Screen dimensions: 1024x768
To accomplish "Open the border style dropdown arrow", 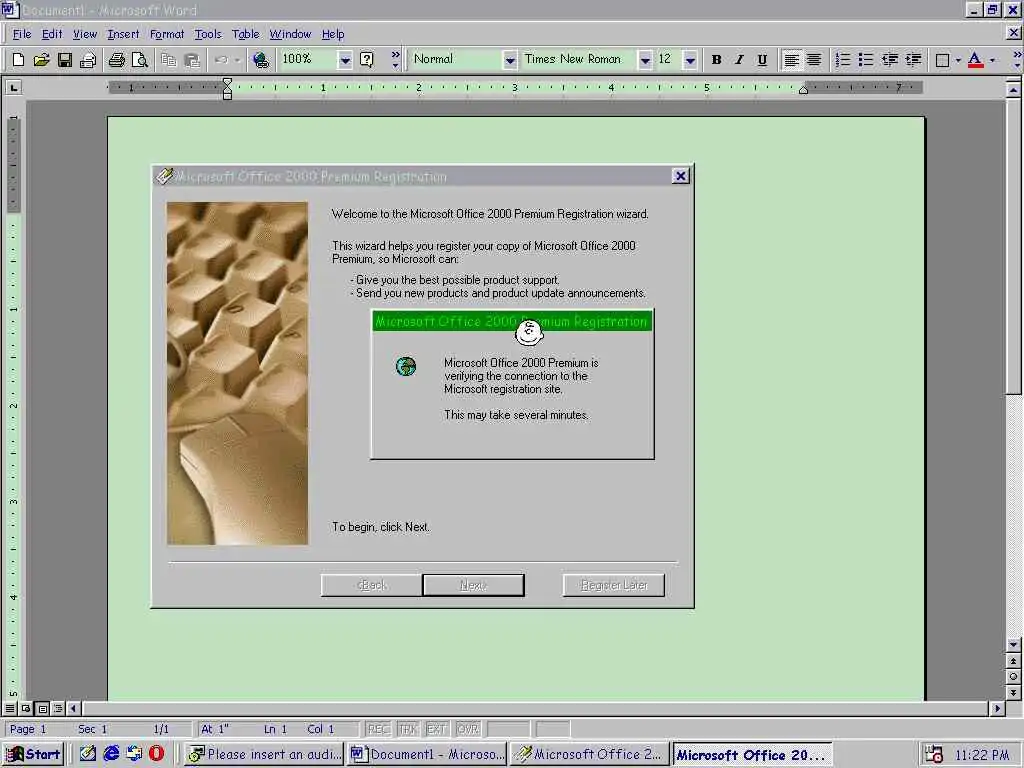I will tap(958, 60).
